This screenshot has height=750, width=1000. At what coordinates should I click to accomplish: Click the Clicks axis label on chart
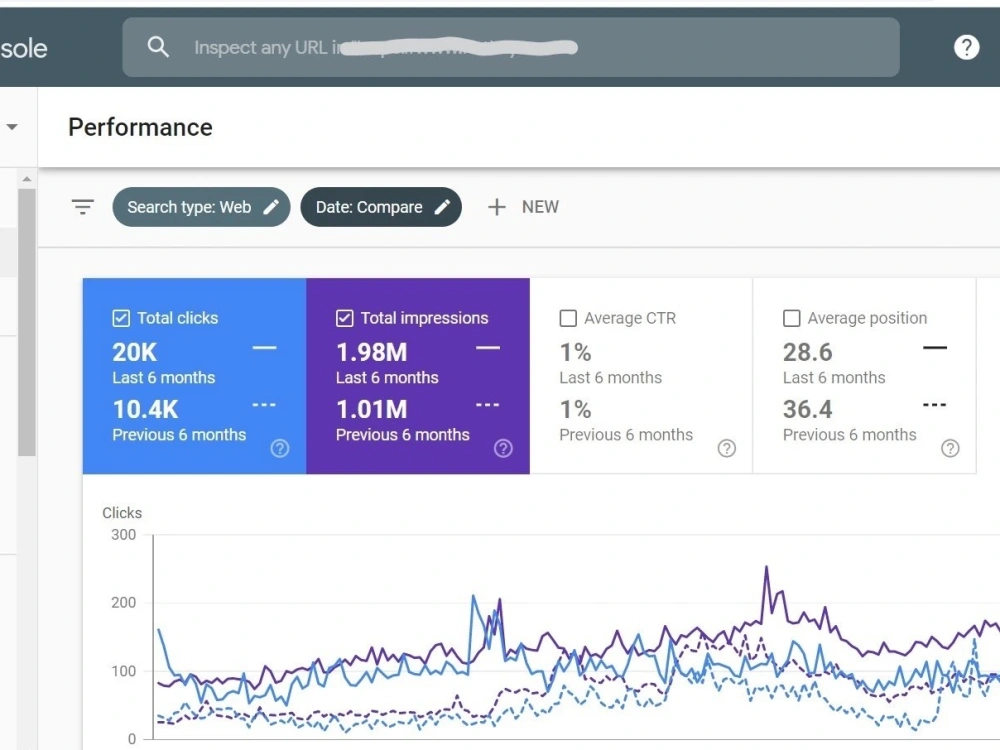pos(122,513)
